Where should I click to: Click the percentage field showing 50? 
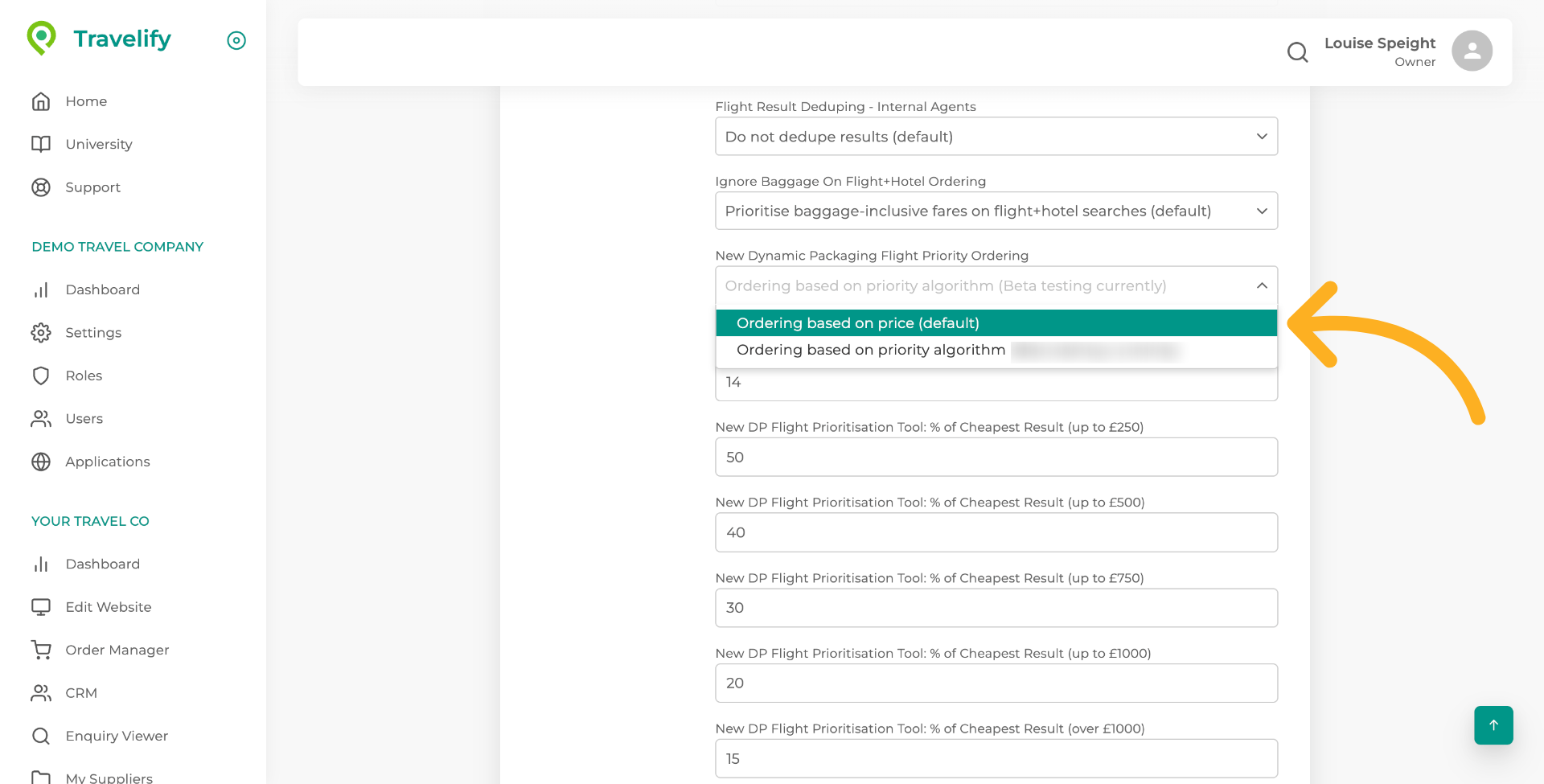coord(996,457)
